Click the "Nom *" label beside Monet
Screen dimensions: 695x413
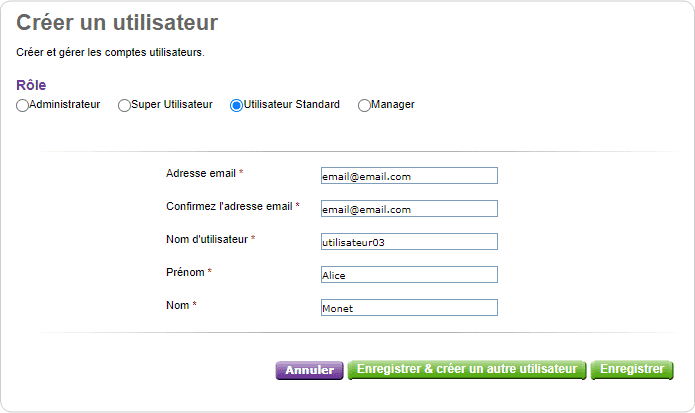181,305
